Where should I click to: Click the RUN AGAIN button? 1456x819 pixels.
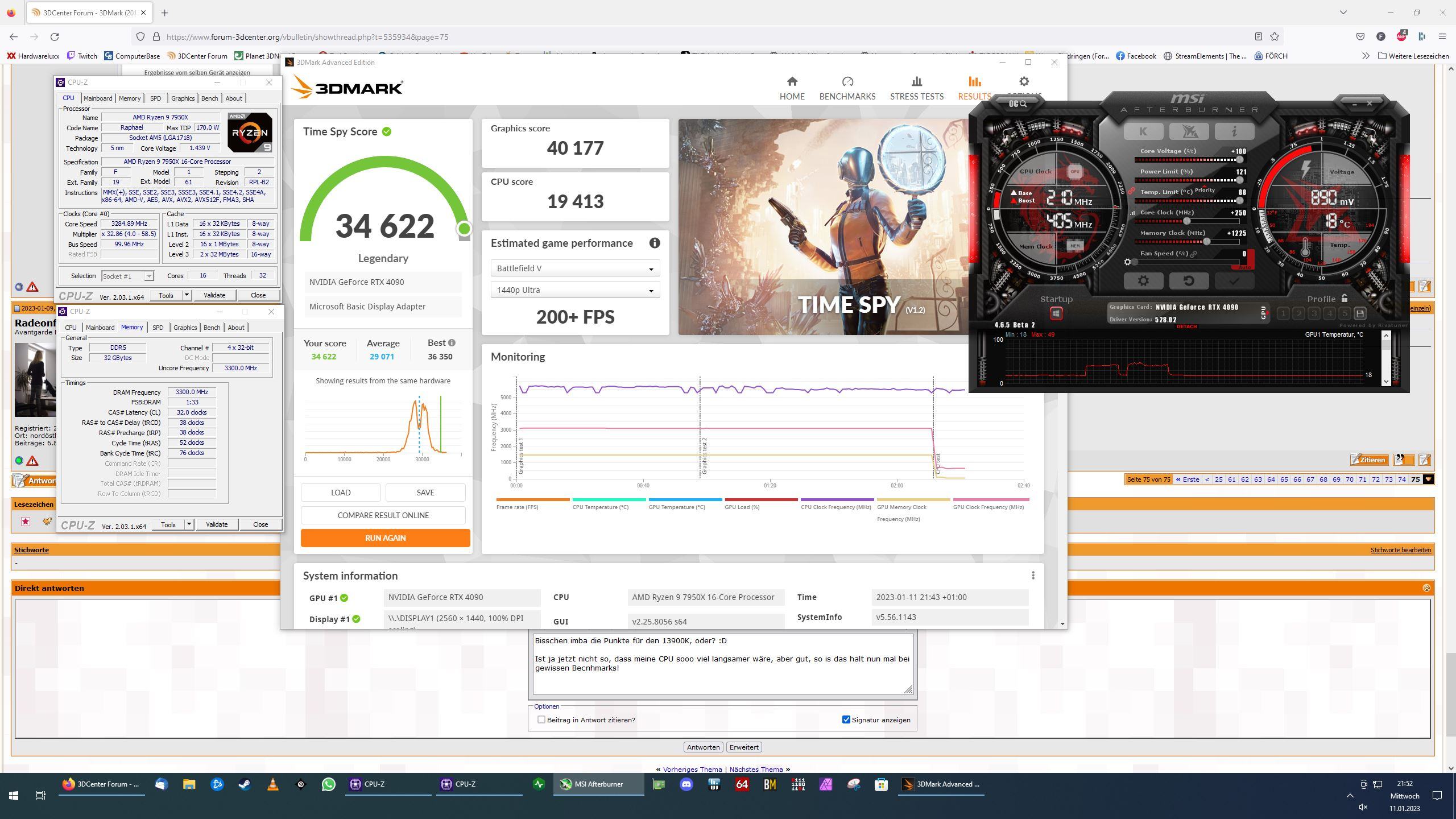click(x=385, y=538)
